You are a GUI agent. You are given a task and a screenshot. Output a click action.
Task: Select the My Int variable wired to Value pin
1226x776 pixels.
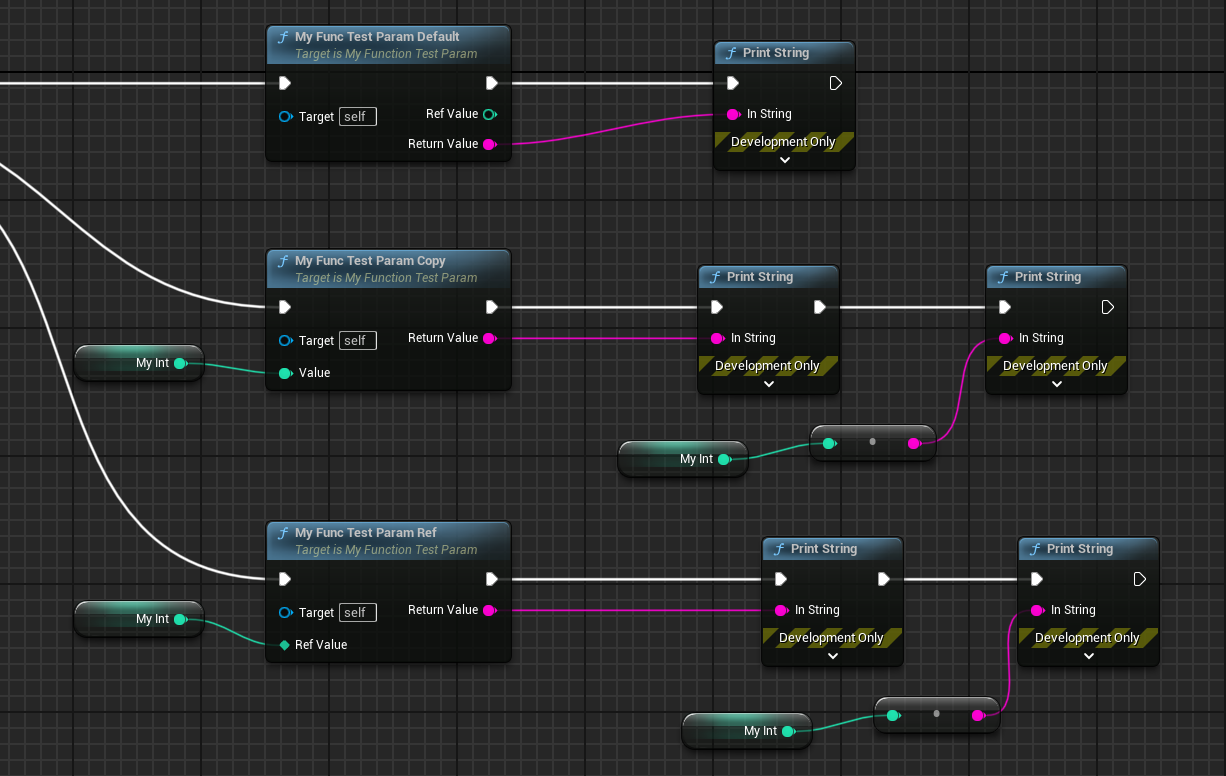point(140,363)
